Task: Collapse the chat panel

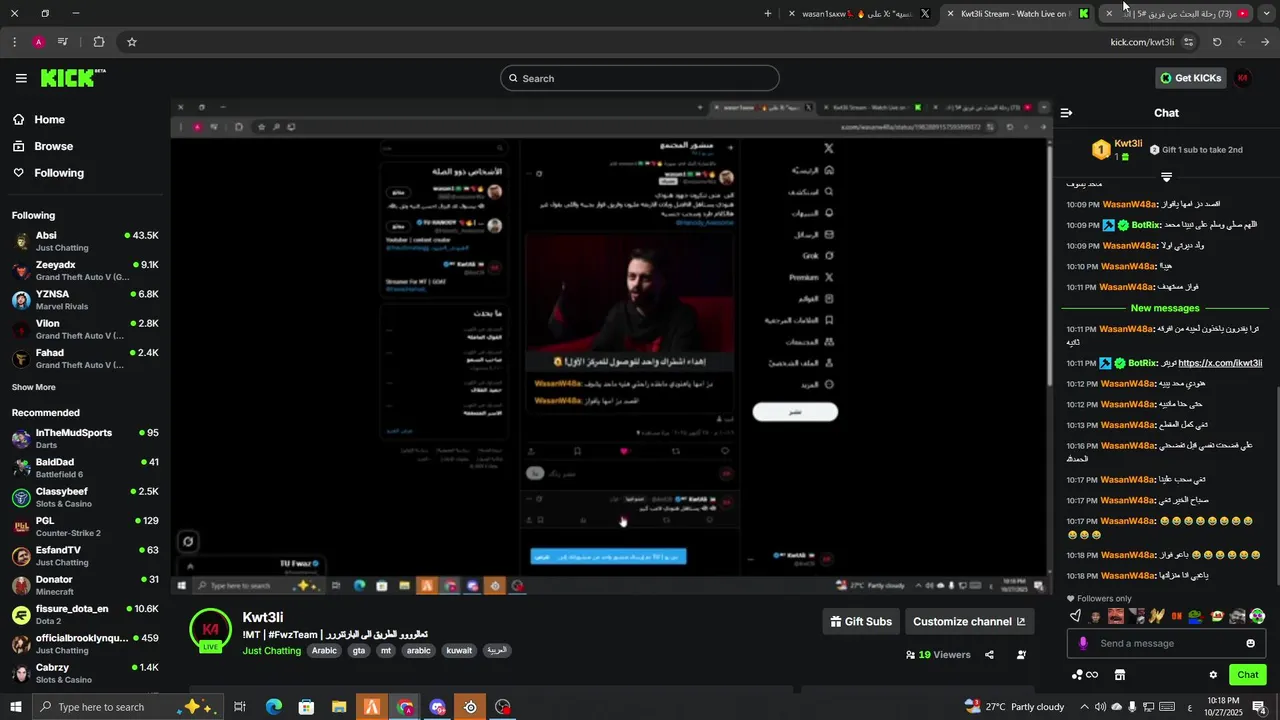Action: point(1066,113)
